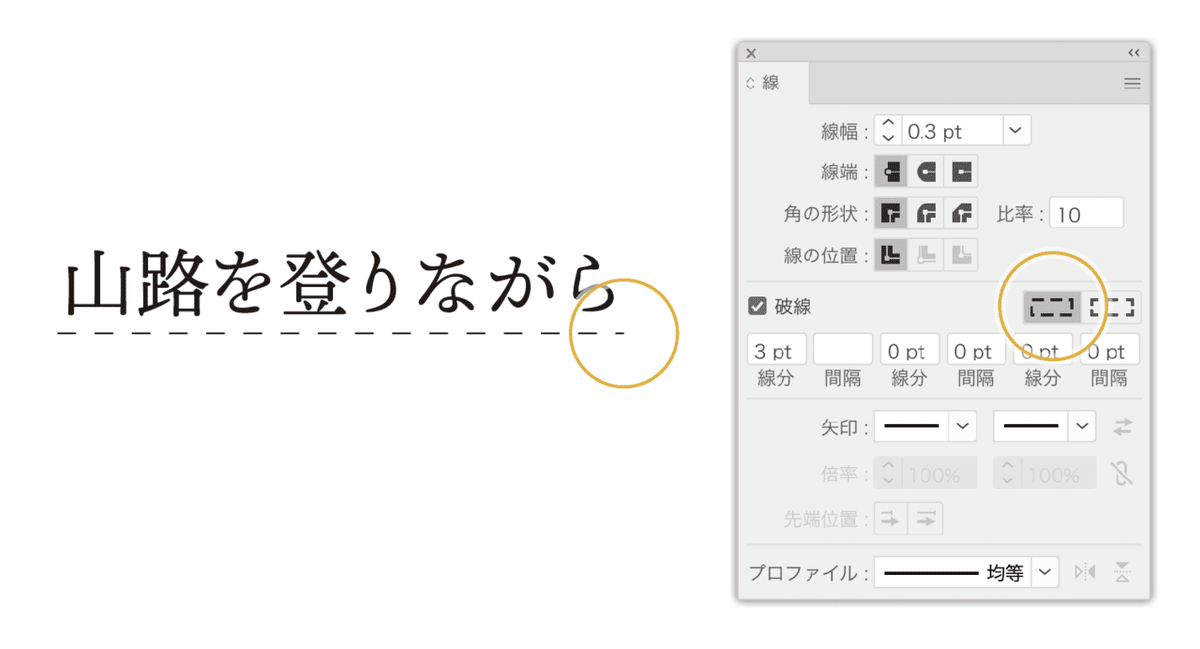
Task: Open the Stroke panel hamburger menu
Action: [1132, 83]
